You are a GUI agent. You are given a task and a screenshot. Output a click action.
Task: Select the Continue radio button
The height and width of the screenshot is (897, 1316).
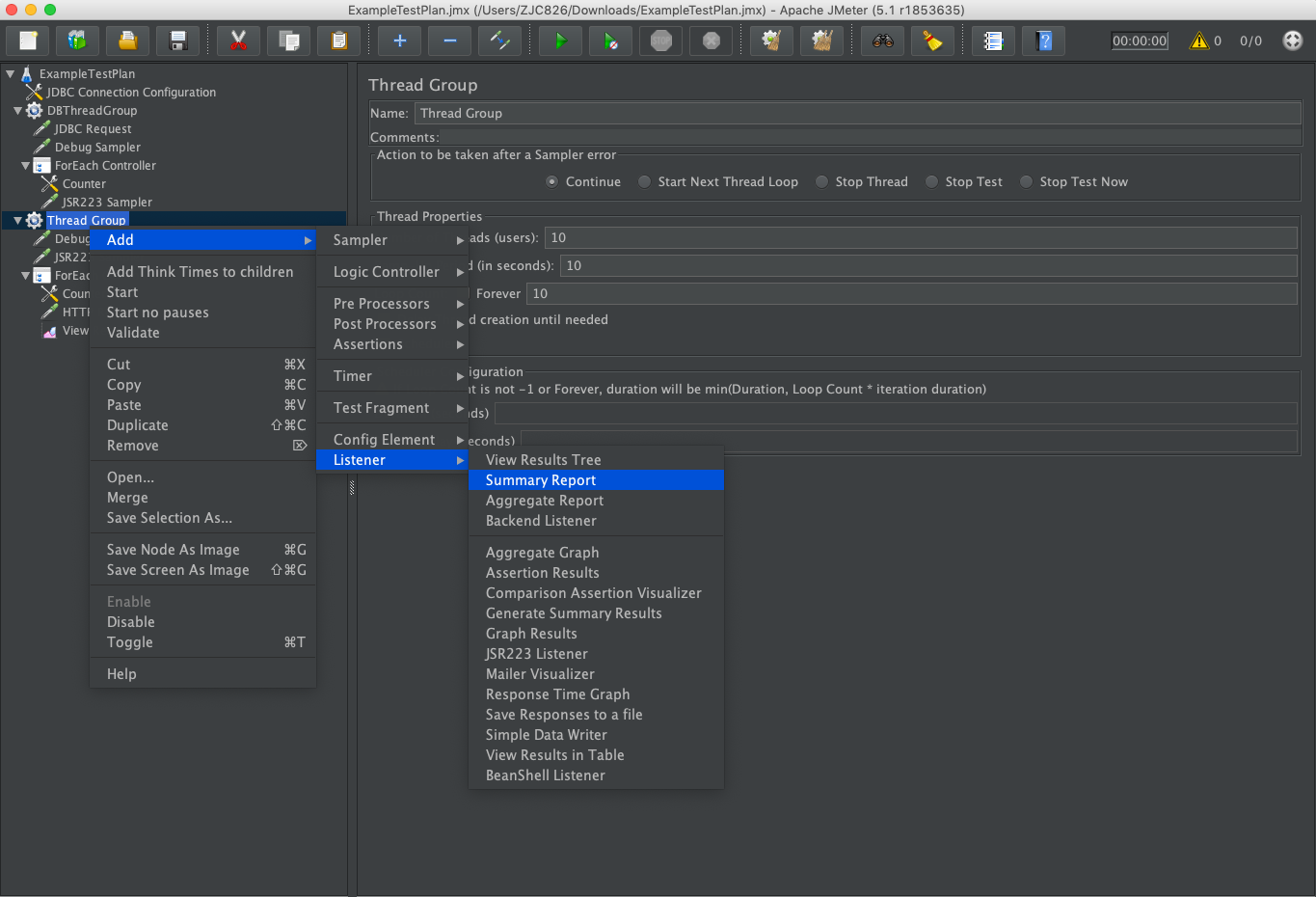pyautogui.click(x=551, y=181)
